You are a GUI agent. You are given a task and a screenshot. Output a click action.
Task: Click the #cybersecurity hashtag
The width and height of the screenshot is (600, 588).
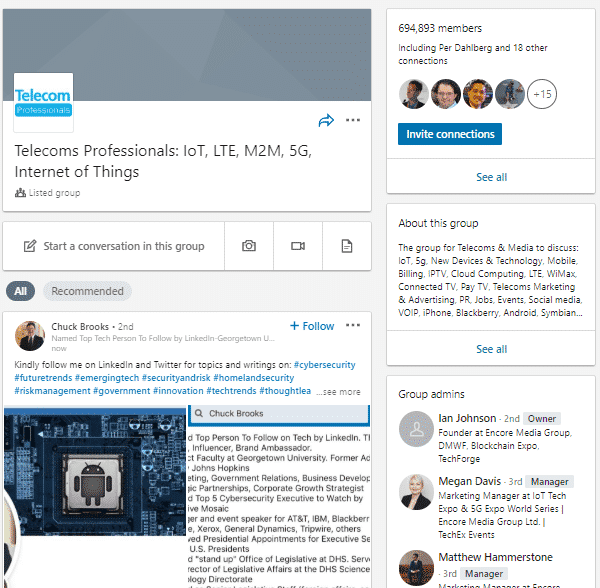324,365
